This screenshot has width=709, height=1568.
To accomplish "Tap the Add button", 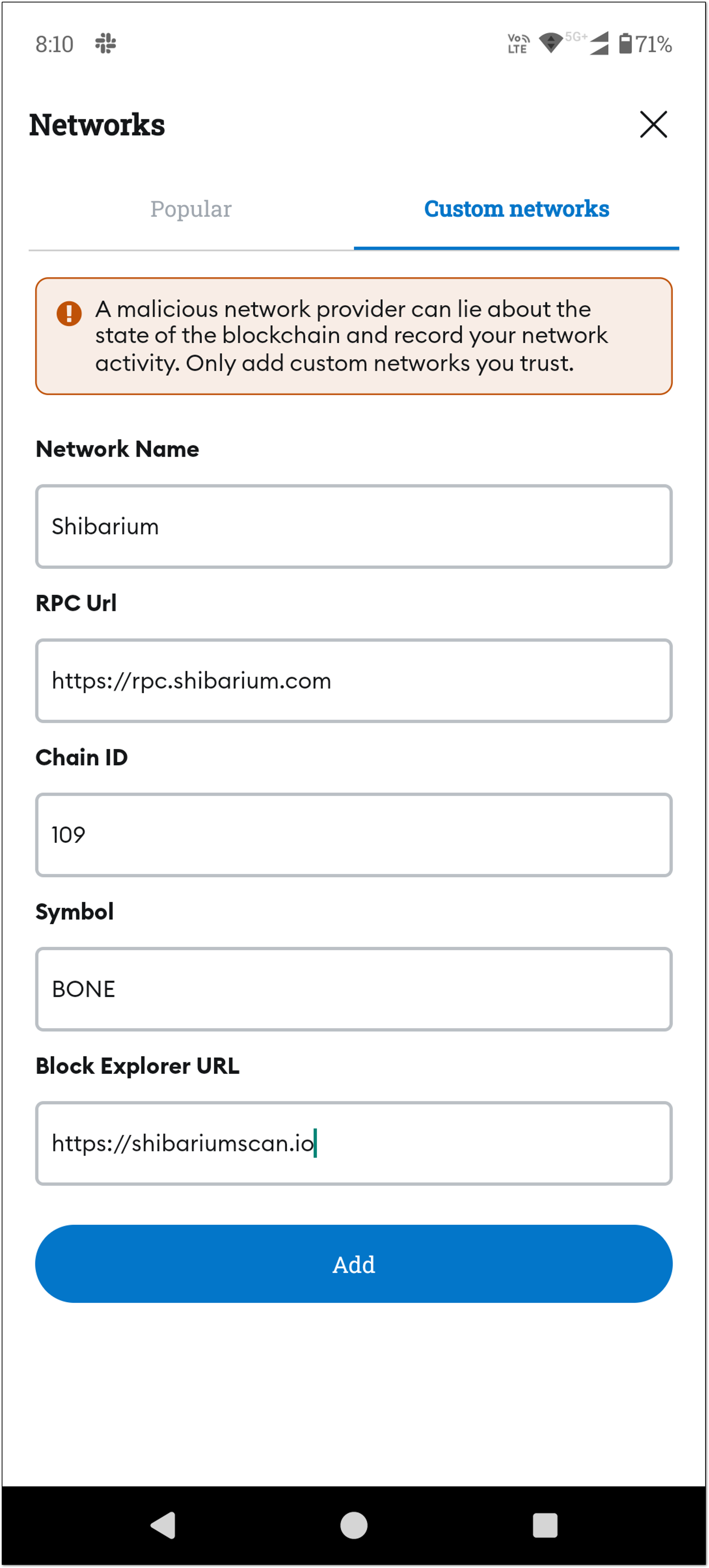I will coord(353,1264).
